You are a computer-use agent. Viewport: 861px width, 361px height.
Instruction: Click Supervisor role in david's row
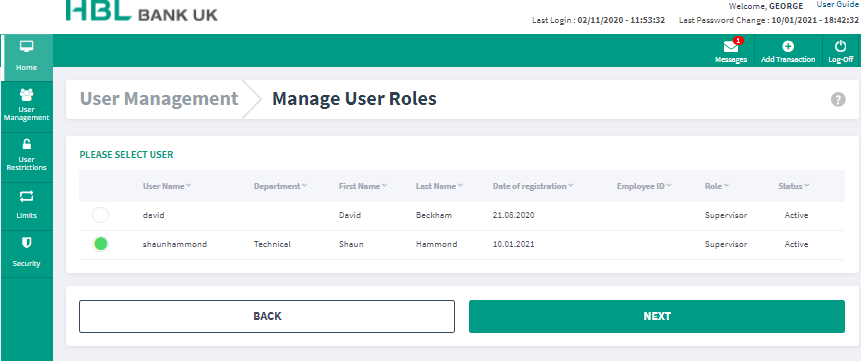pyautogui.click(x=726, y=215)
